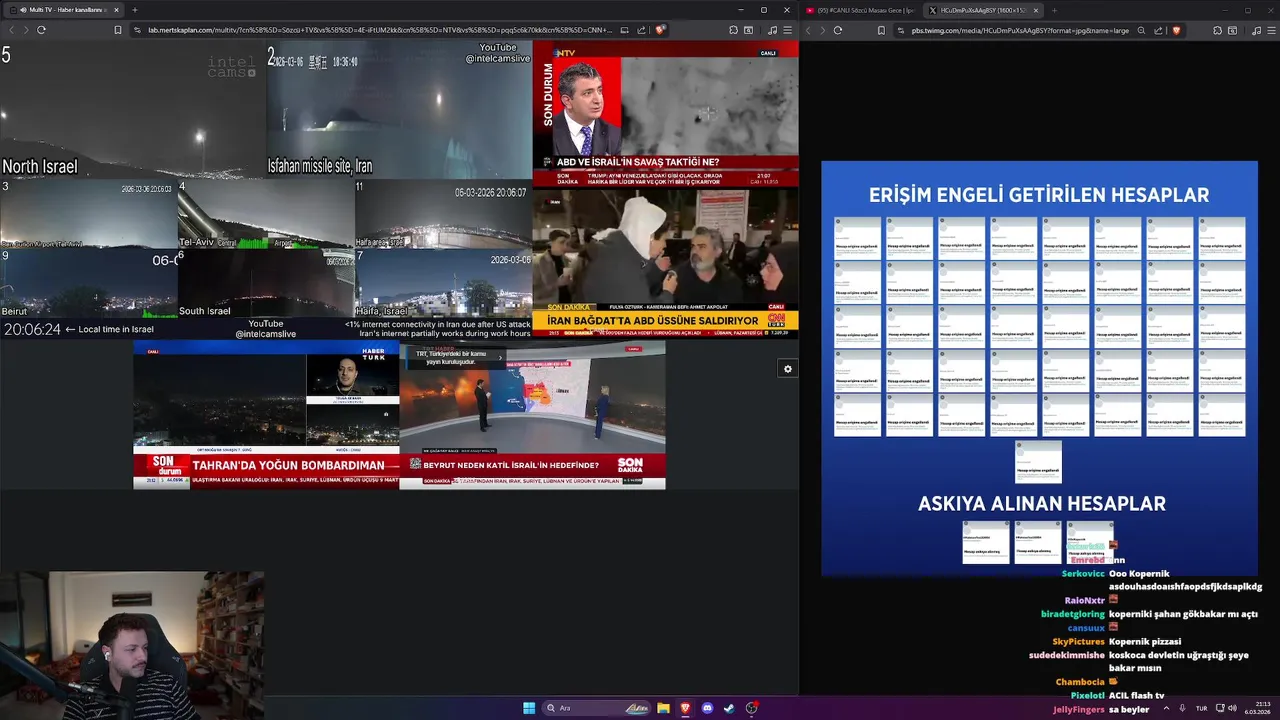This screenshot has height=720, width=1280.
Task: Open Brave Shields in the right browser
Action: (1176, 30)
